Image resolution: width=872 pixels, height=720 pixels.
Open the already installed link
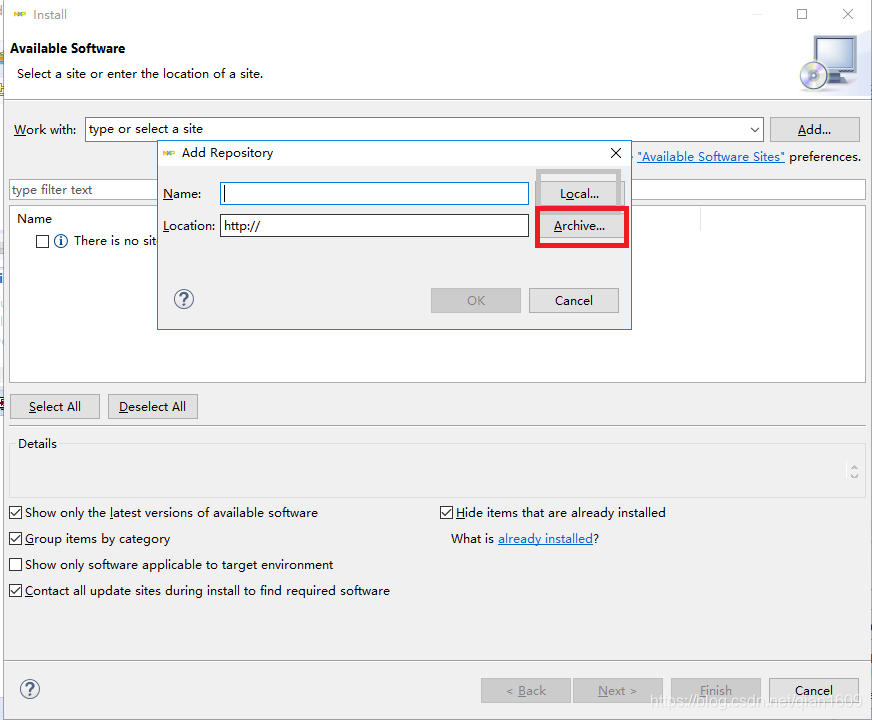pos(545,539)
